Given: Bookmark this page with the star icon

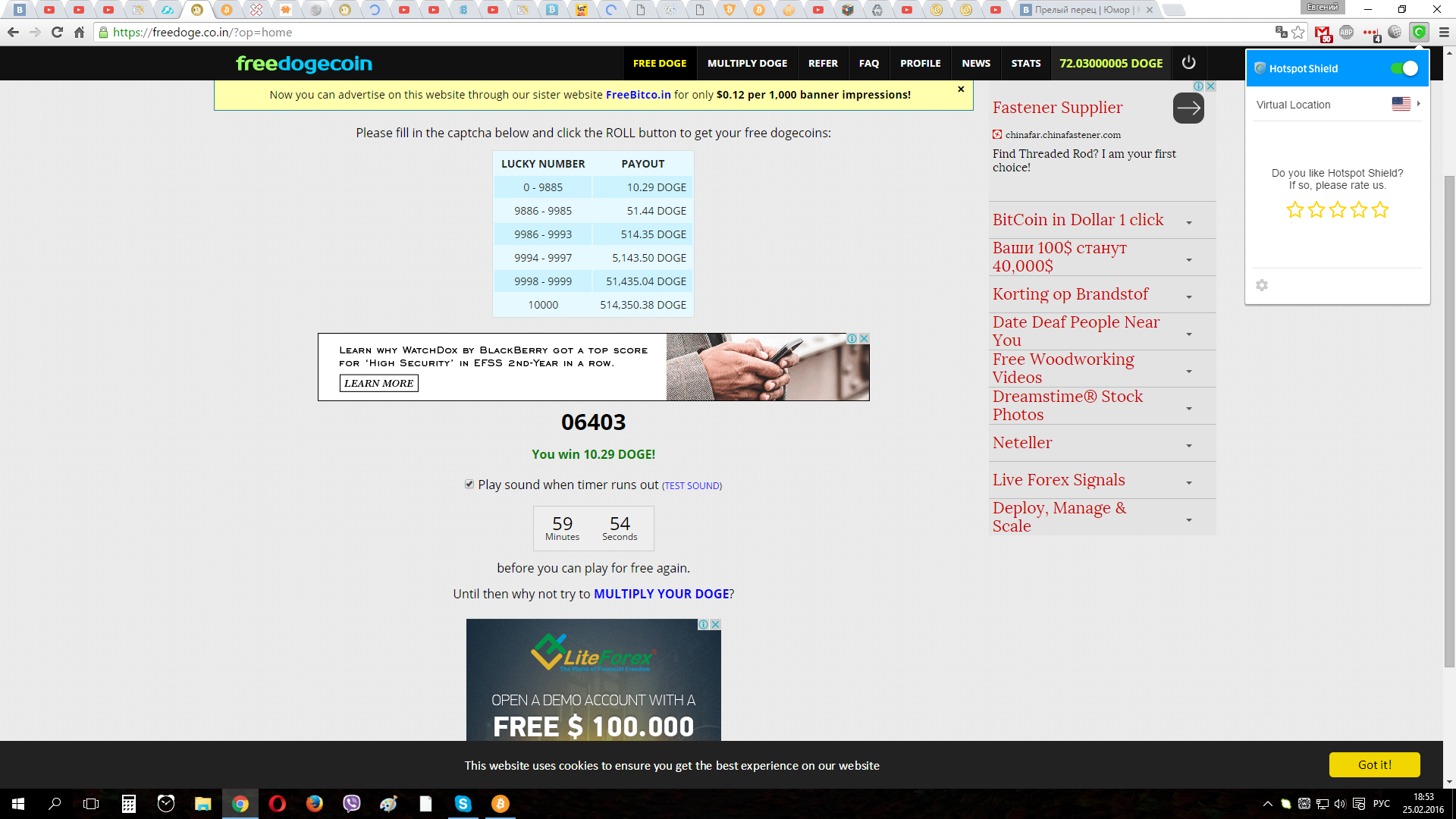Looking at the screenshot, I should 1298,32.
